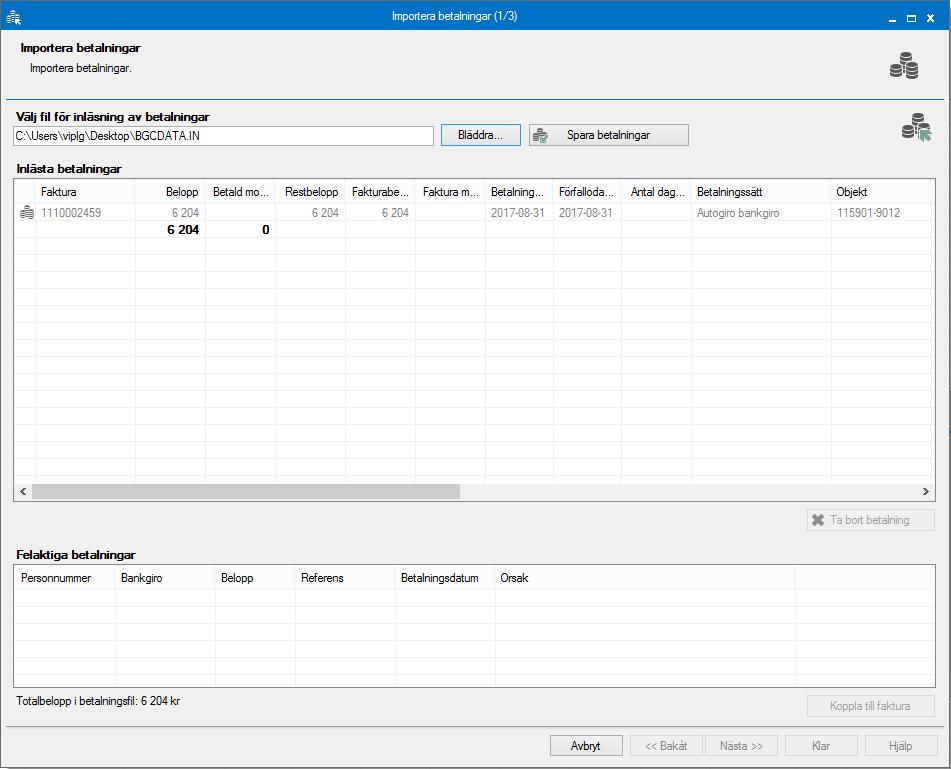Maximize the Importera betalningar window
Viewport: 951px width, 769px height.
pos(911,18)
